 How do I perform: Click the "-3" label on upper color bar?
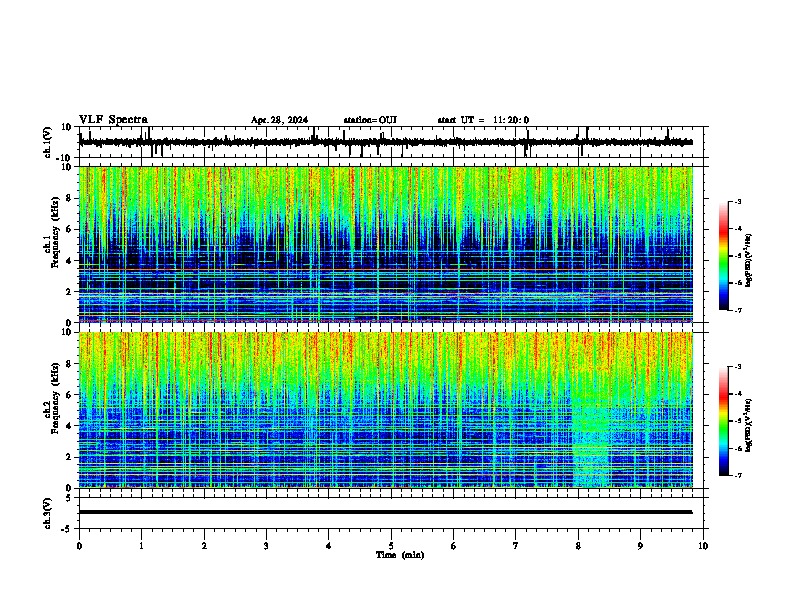[x=738, y=202]
